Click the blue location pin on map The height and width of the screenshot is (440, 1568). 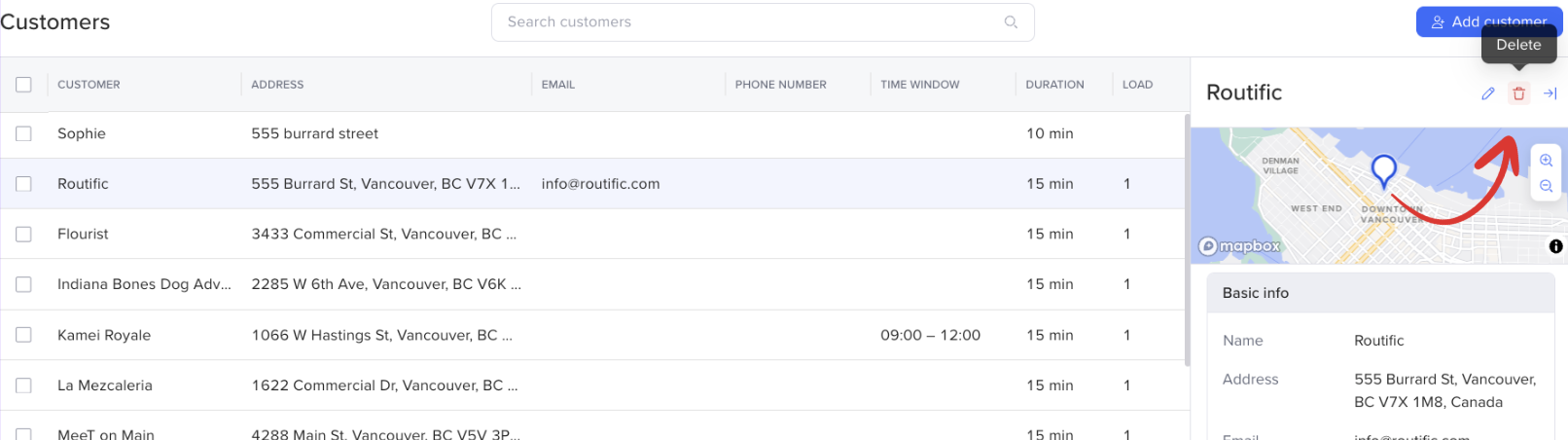click(x=1383, y=170)
